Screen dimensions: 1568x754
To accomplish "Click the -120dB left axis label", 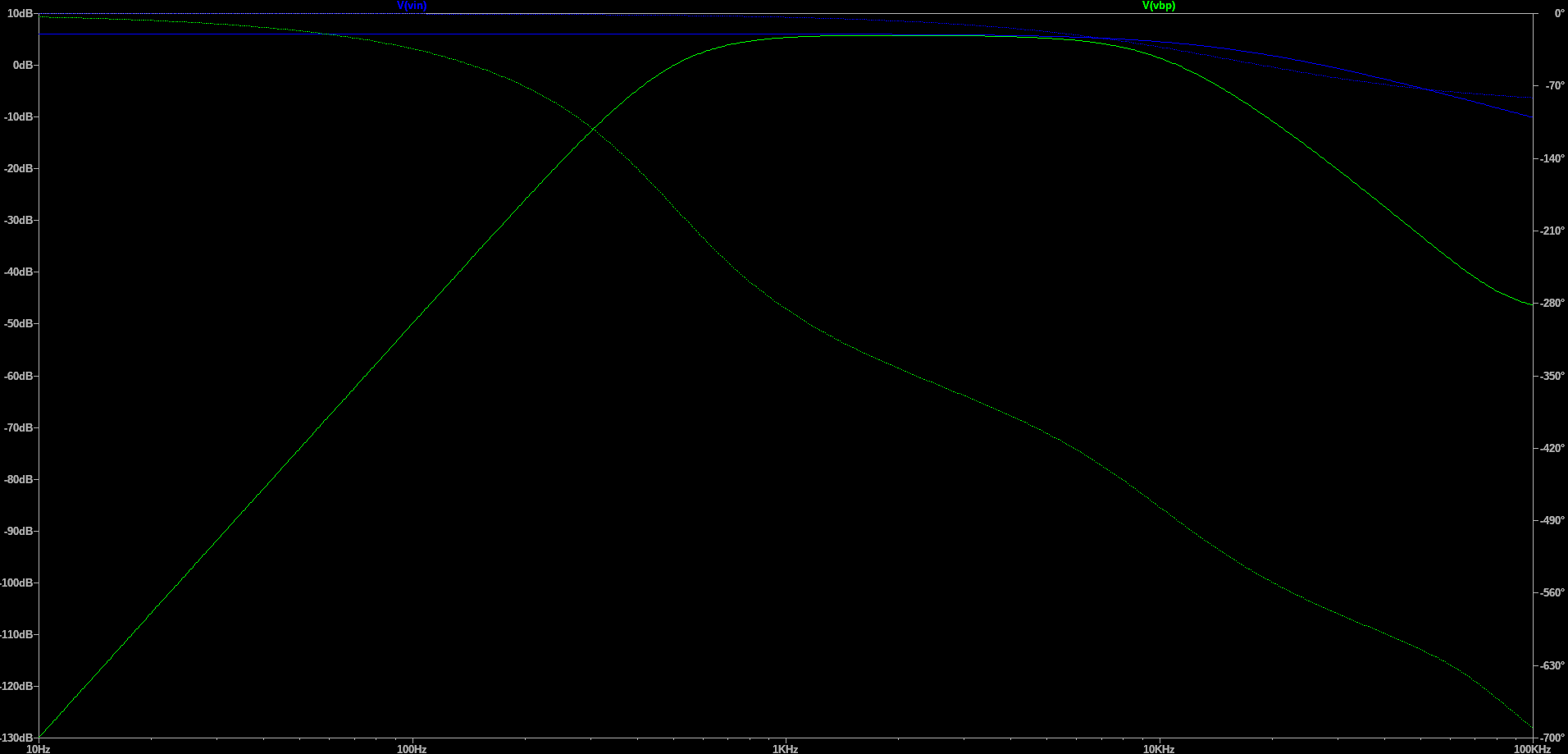I will 17,686.
